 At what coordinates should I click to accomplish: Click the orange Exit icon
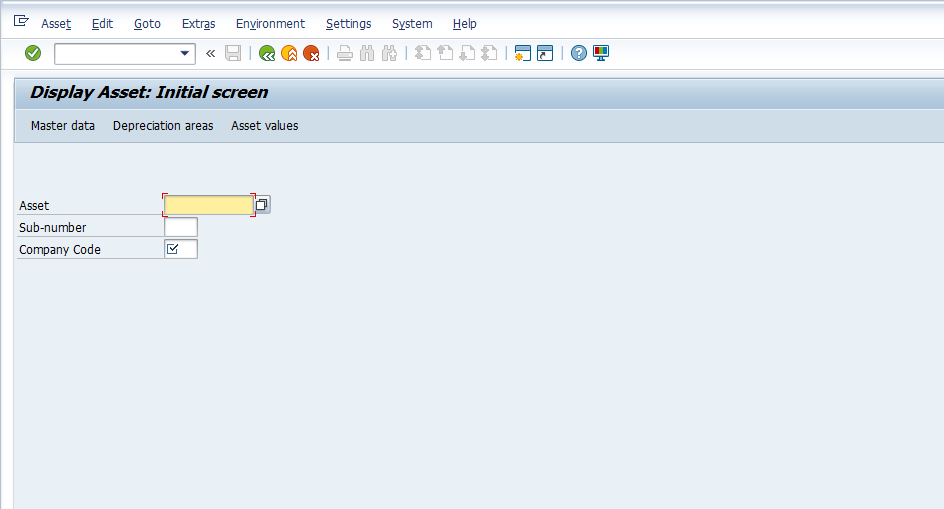(x=289, y=54)
